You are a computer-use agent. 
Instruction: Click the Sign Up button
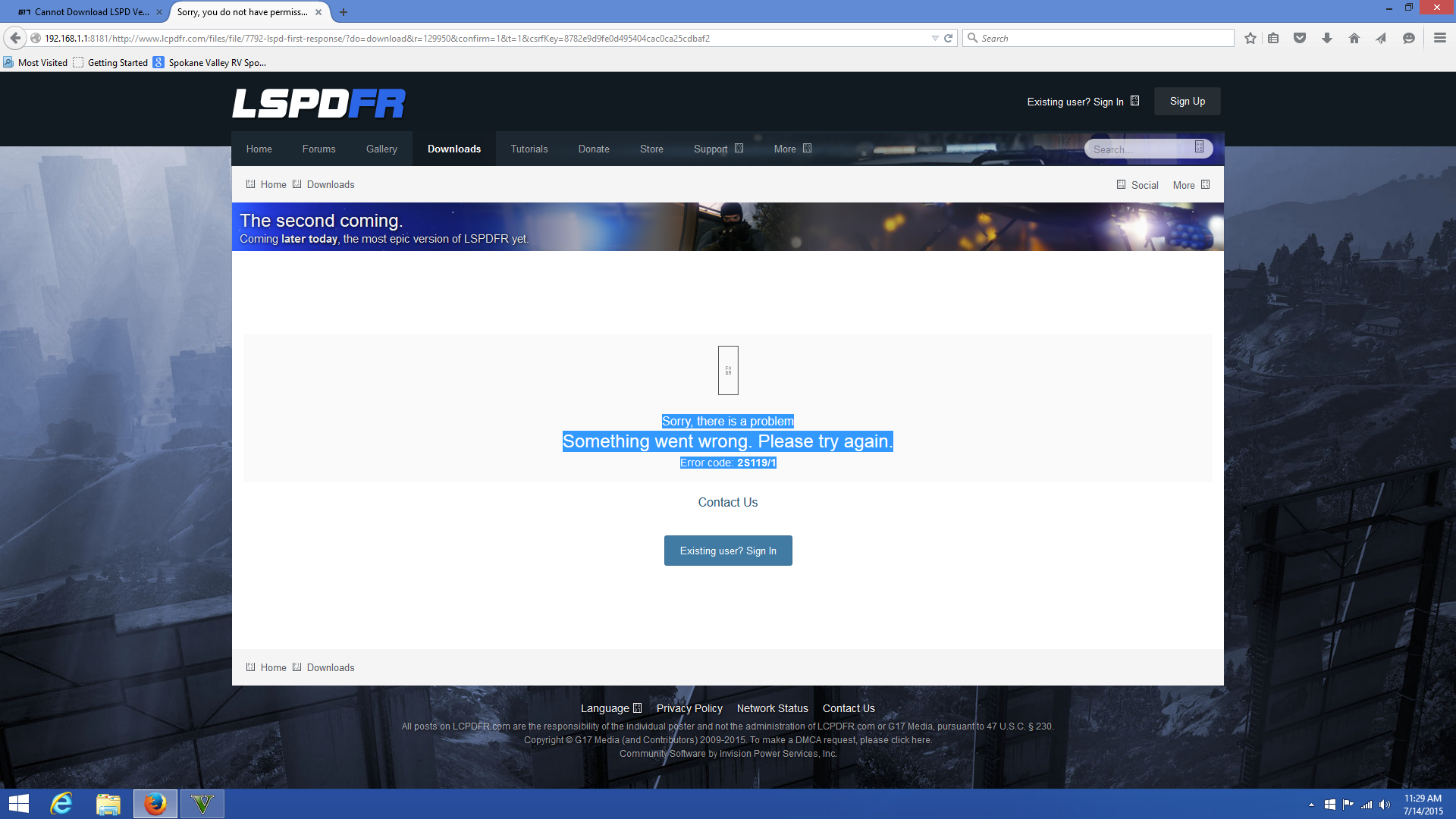click(1187, 101)
